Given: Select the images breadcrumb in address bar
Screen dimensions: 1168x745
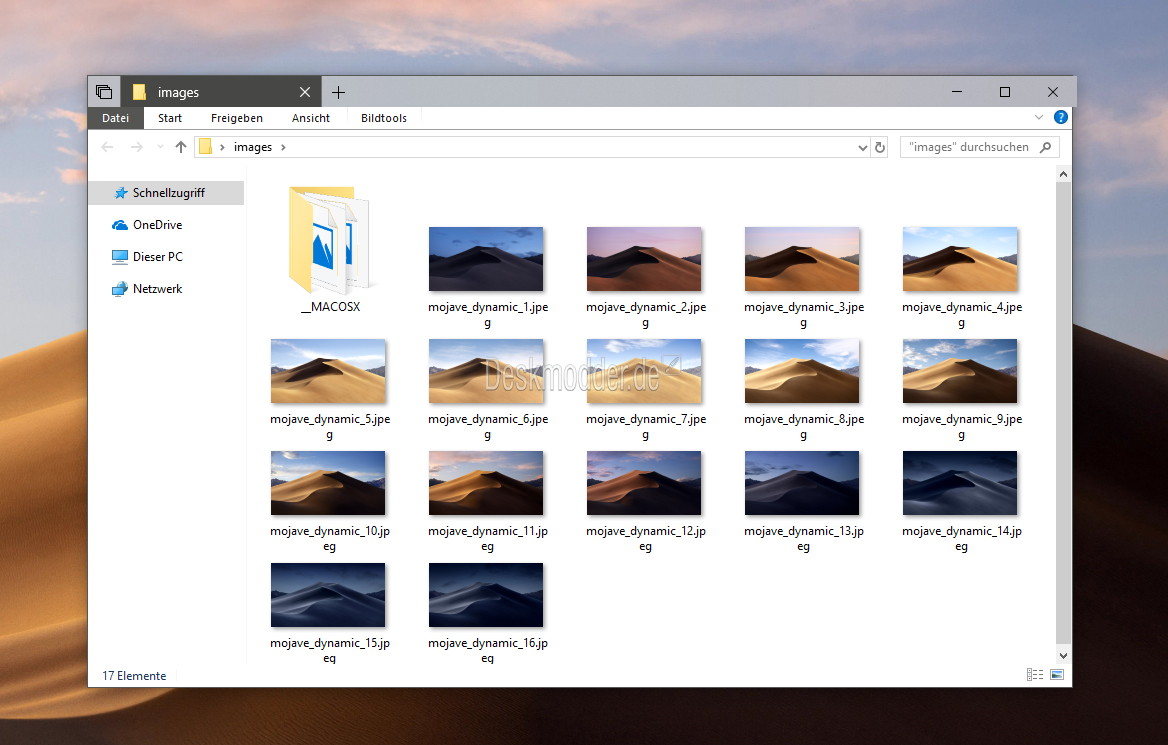Looking at the screenshot, I should coord(253,147).
